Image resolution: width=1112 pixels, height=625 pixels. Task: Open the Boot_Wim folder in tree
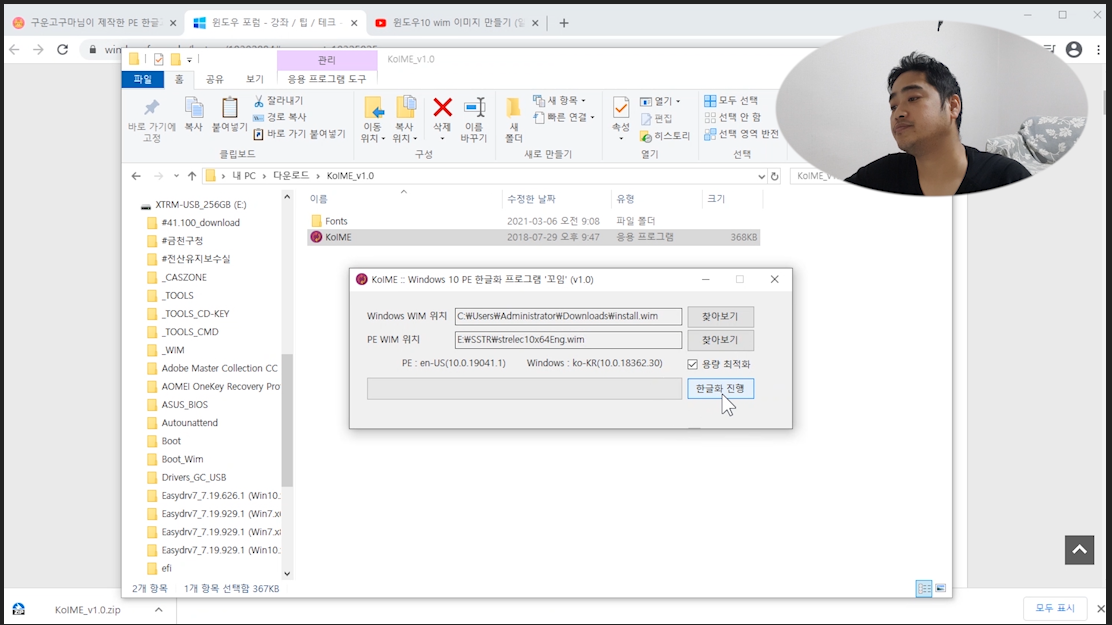pos(182,459)
